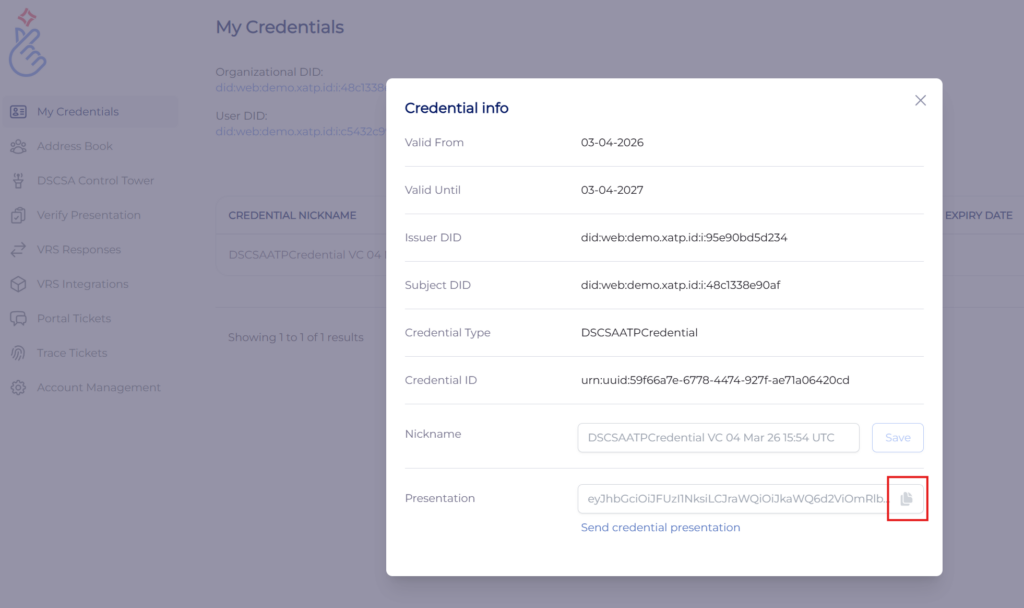Viewport: 1024px width, 608px height.
Task: Open the Address Book menu item
Action: (x=75, y=146)
